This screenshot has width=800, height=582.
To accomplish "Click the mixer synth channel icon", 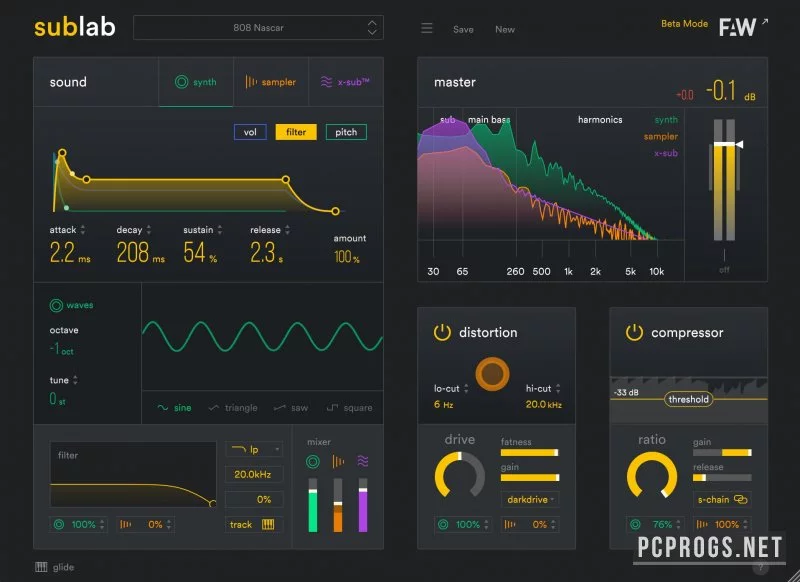I will pos(313,462).
